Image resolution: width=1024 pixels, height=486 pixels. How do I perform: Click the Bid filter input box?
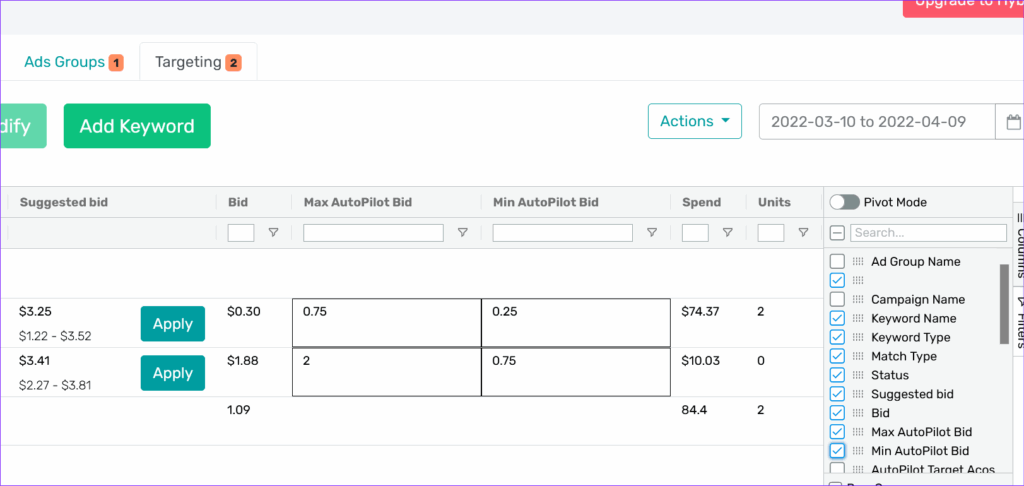tap(241, 233)
